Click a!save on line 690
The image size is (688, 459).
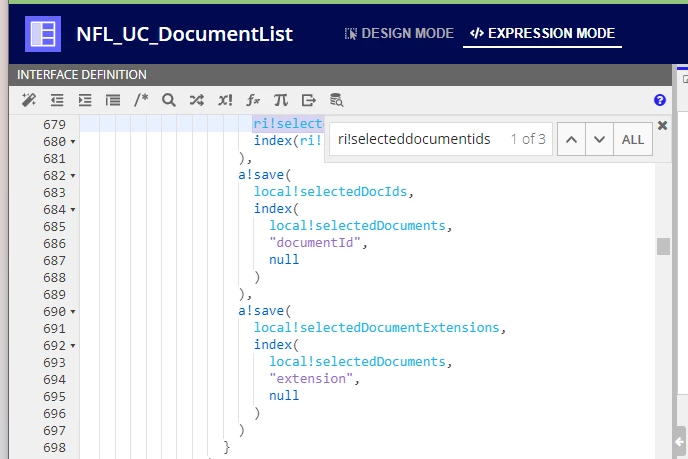click(261, 311)
